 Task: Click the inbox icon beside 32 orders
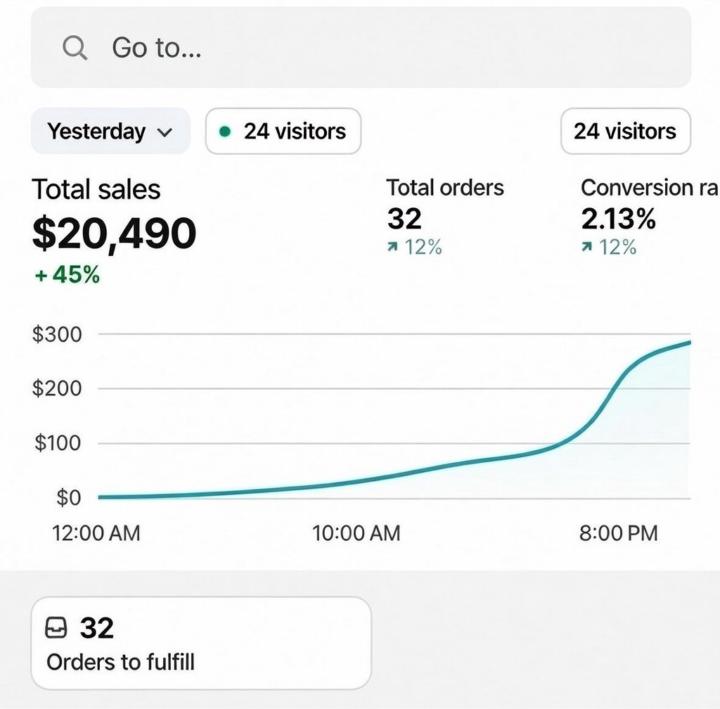tap(58, 628)
